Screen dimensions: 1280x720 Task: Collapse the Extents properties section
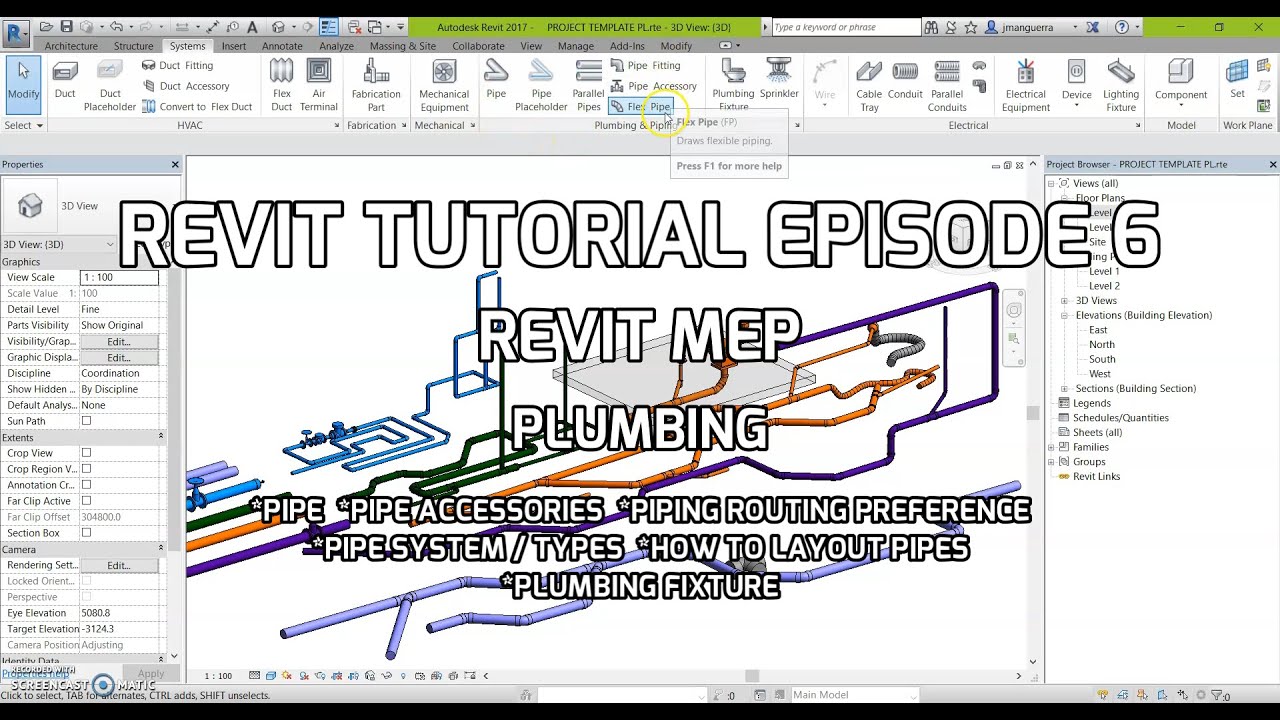(x=161, y=437)
